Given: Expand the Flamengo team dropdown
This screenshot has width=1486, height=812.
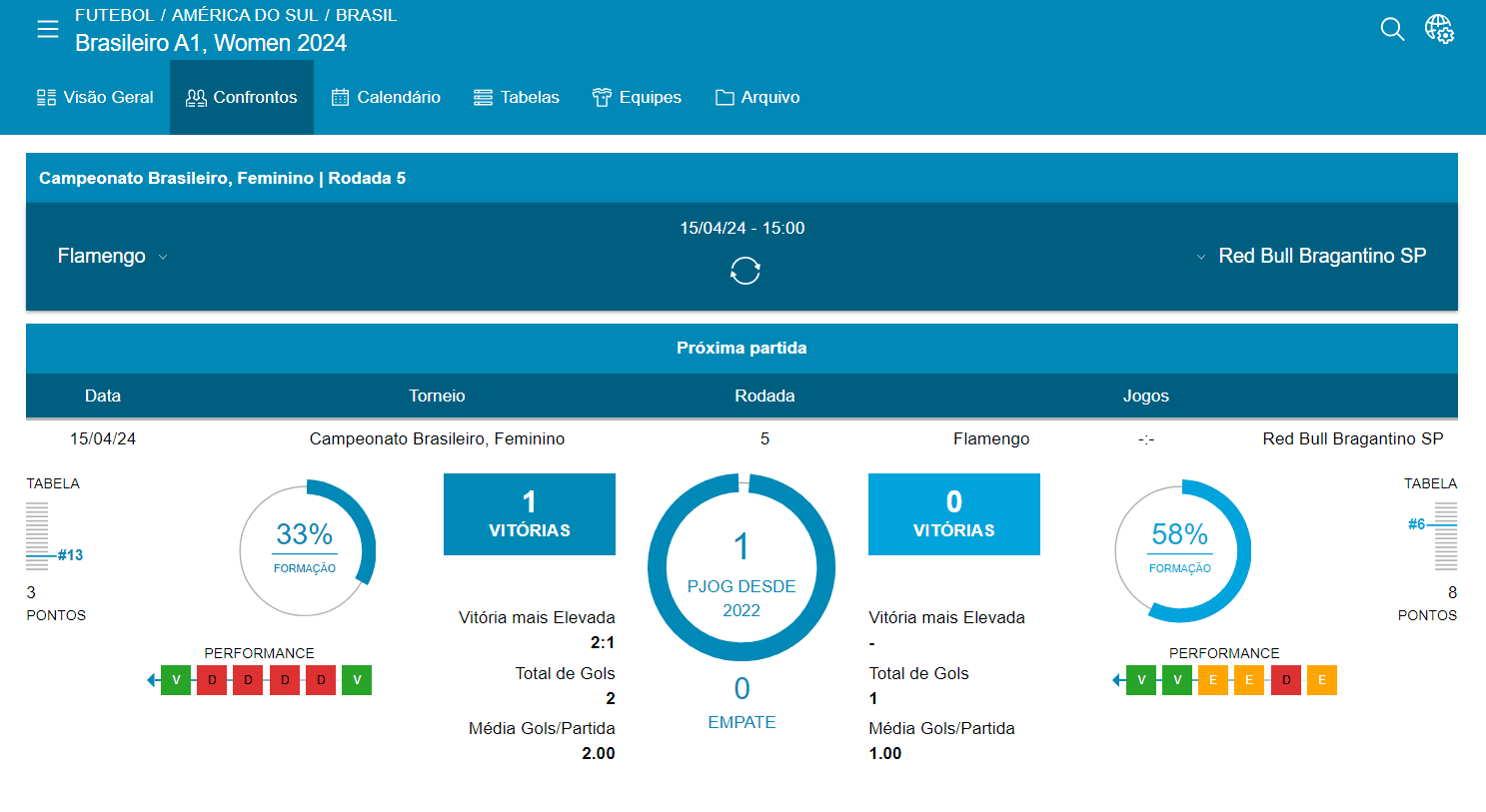Looking at the screenshot, I should [x=163, y=257].
